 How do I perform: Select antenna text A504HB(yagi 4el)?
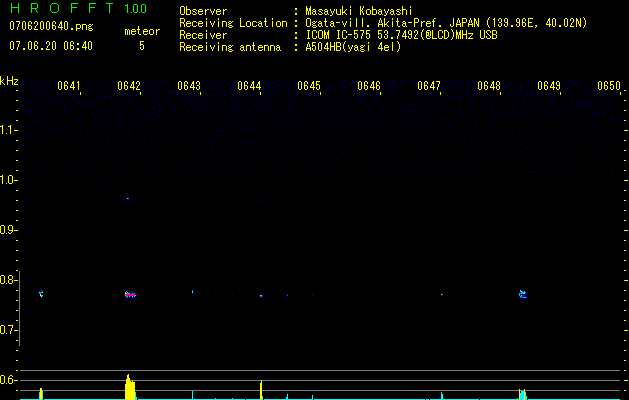[x=353, y=47]
